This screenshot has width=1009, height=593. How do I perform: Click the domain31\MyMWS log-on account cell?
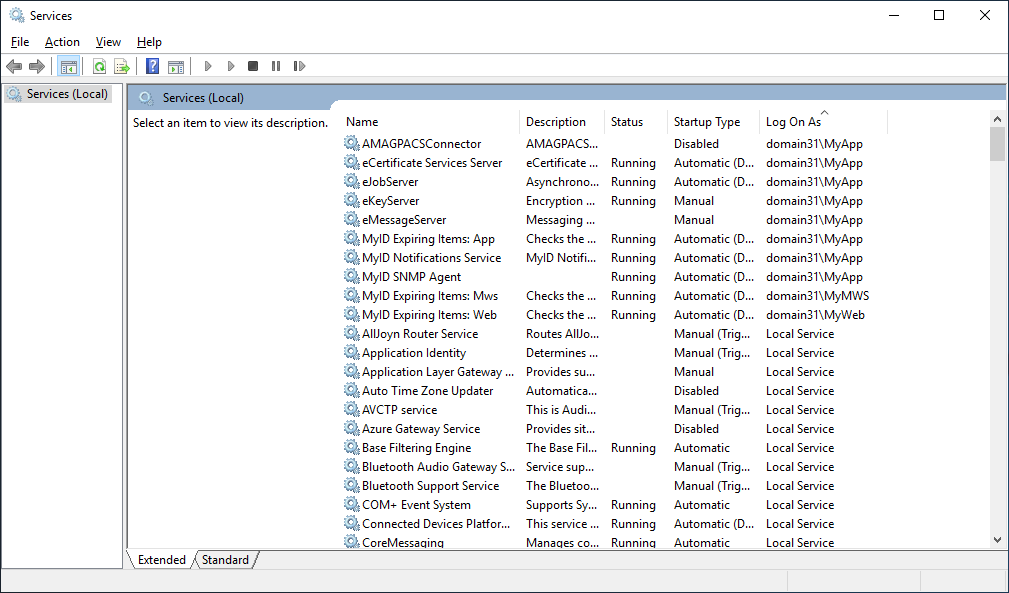817,296
